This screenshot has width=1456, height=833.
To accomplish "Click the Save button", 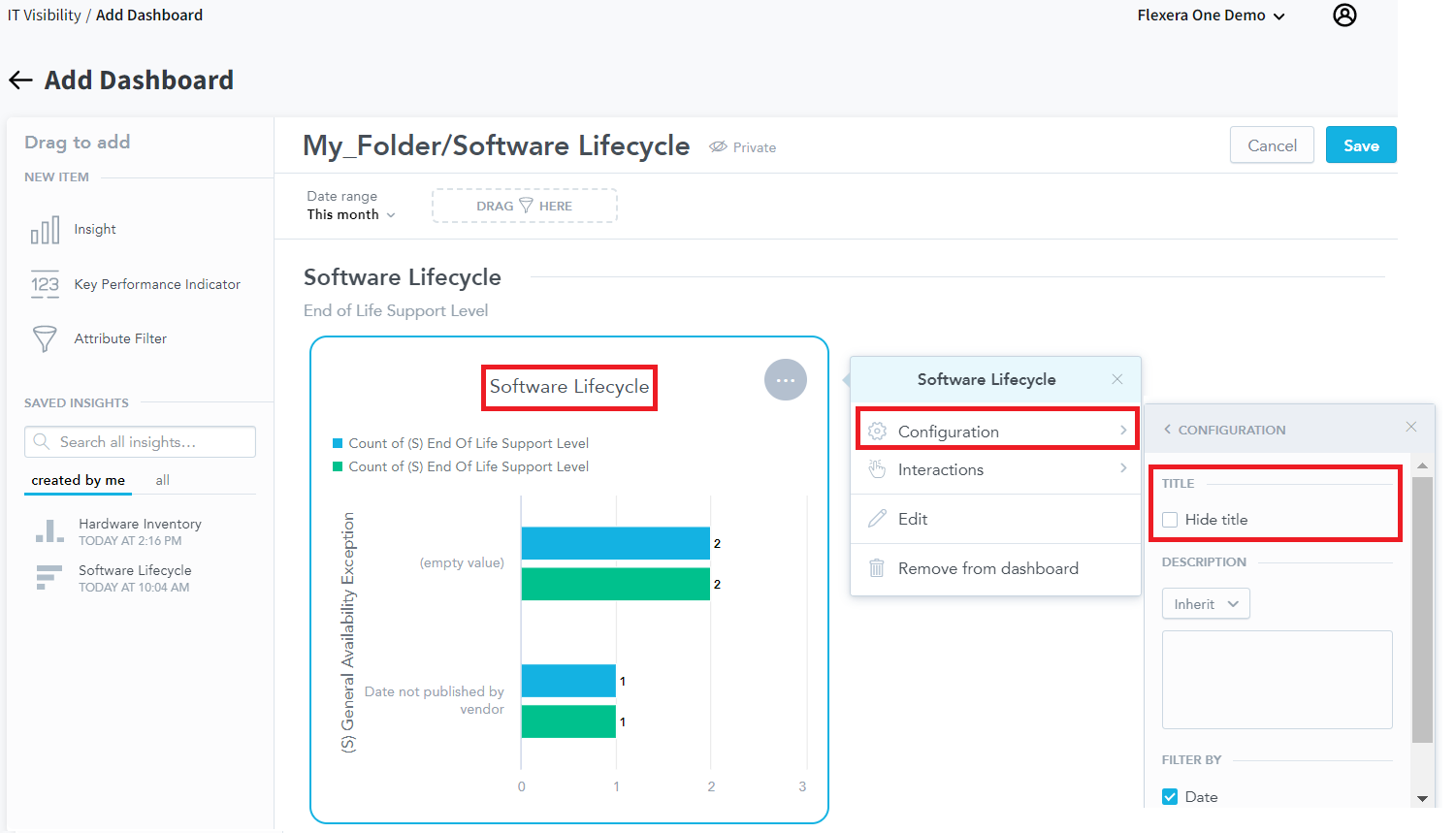I will [1360, 145].
